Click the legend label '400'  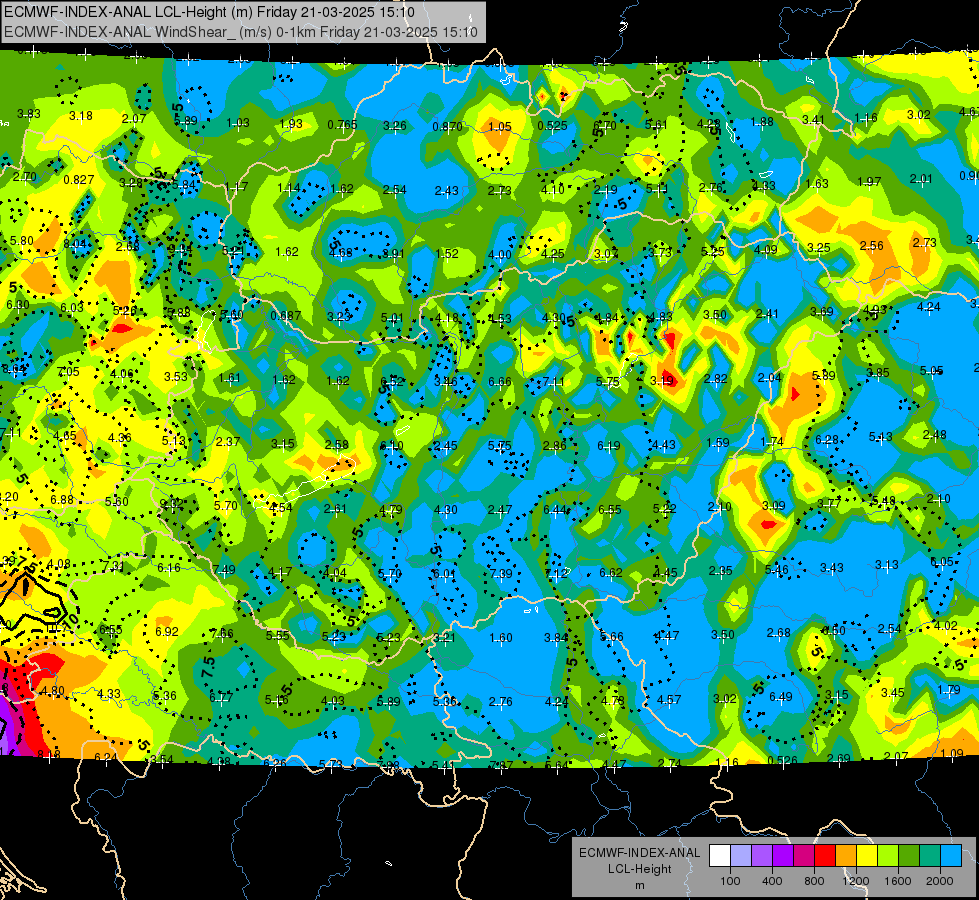[x=772, y=881]
